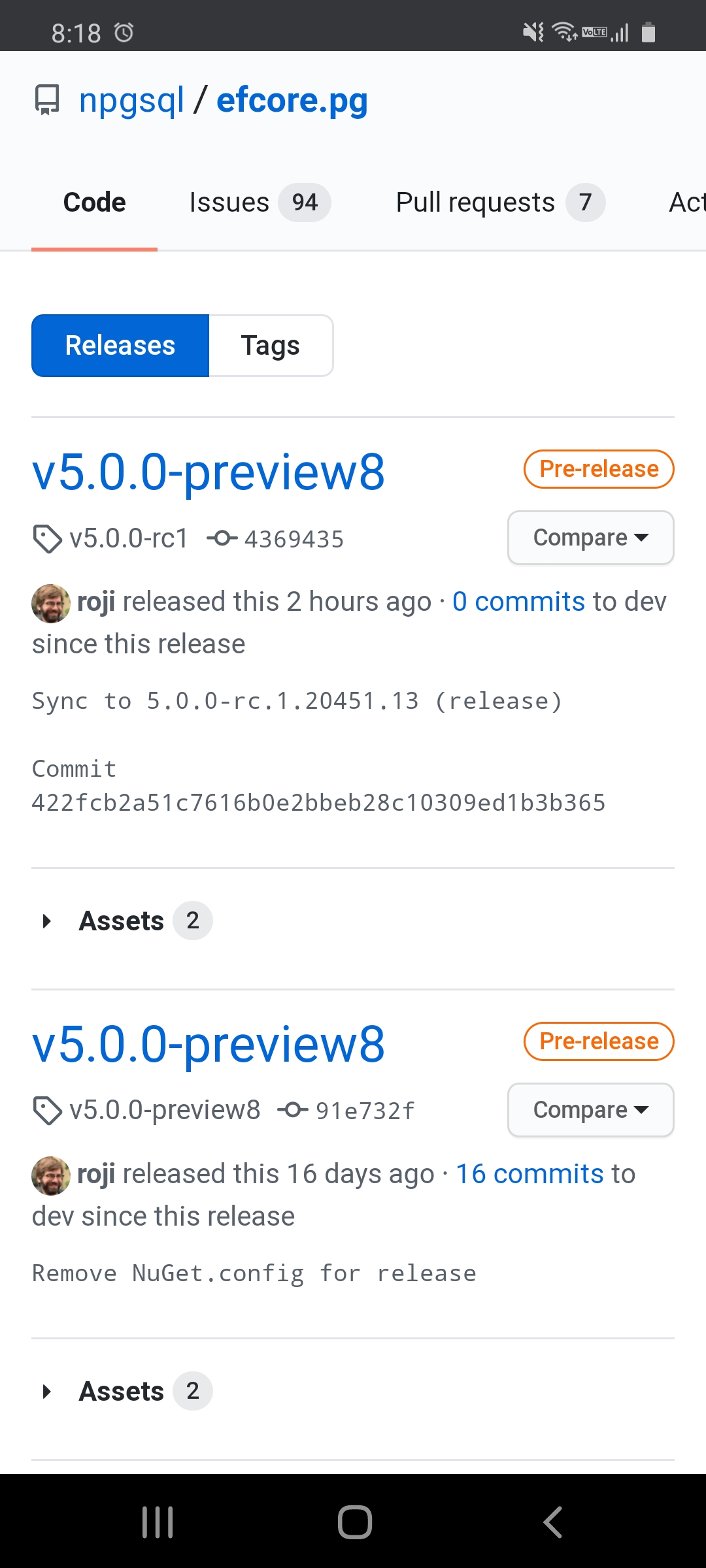The height and width of the screenshot is (1568, 706).
Task: Click the commit icon next to 91e732f
Action: coord(294,1109)
